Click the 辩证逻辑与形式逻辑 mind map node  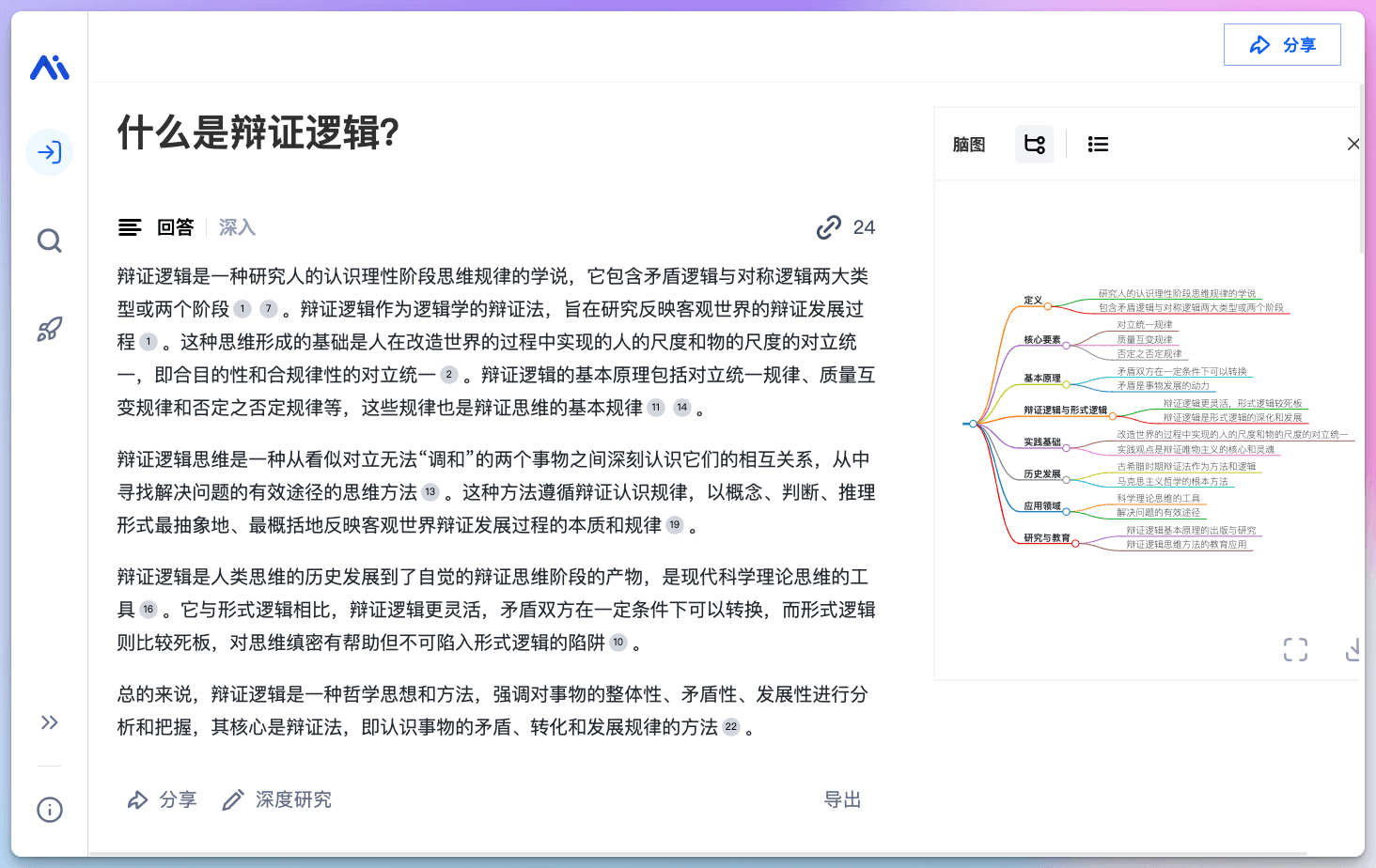1065,411
